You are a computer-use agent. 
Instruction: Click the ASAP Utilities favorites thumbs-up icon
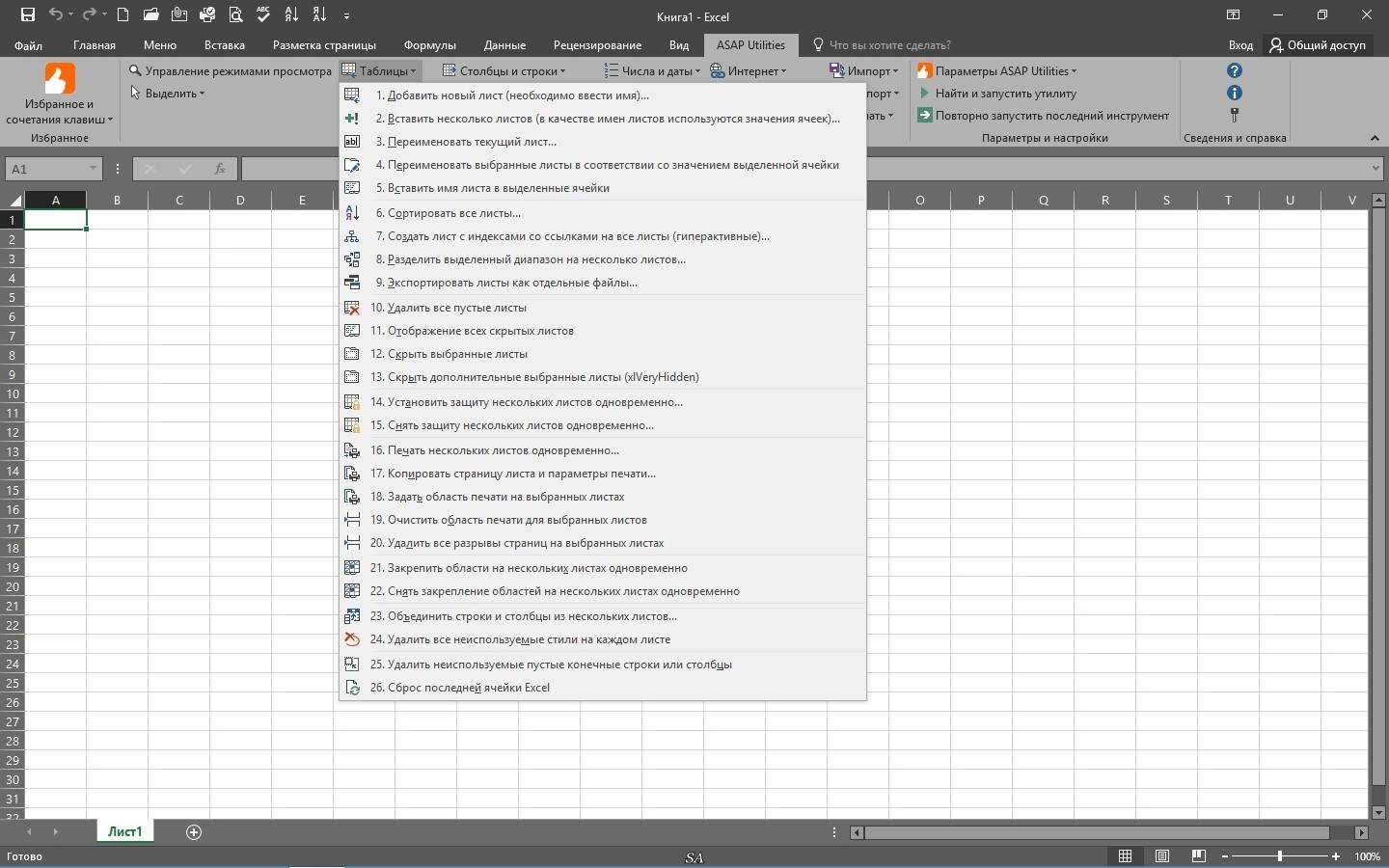pyautogui.click(x=59, y=79)
